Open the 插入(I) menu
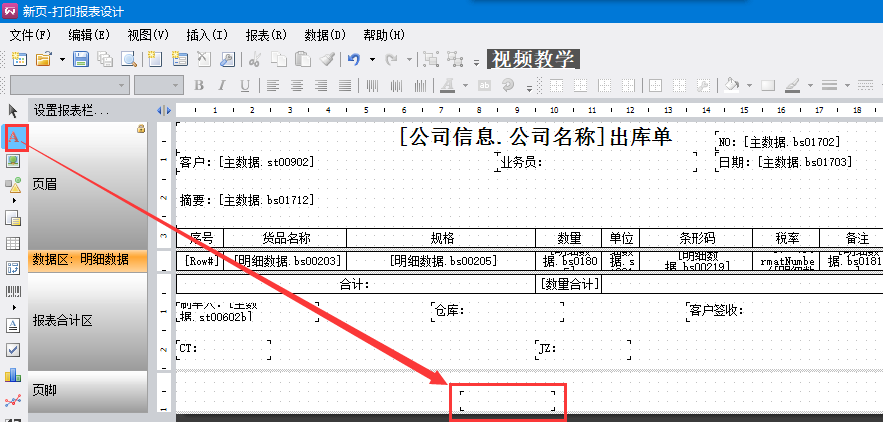Viewport: 883px width, 422px height. point(207,34)
